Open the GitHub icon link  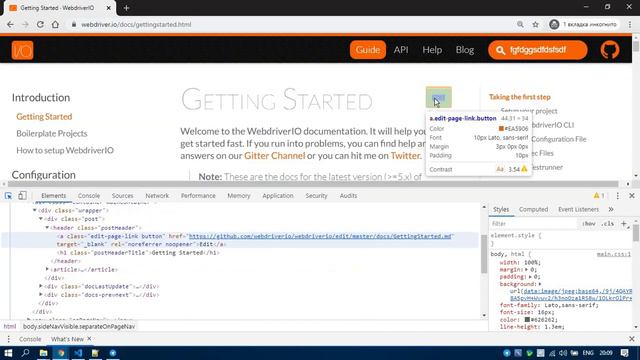point(610,50)
